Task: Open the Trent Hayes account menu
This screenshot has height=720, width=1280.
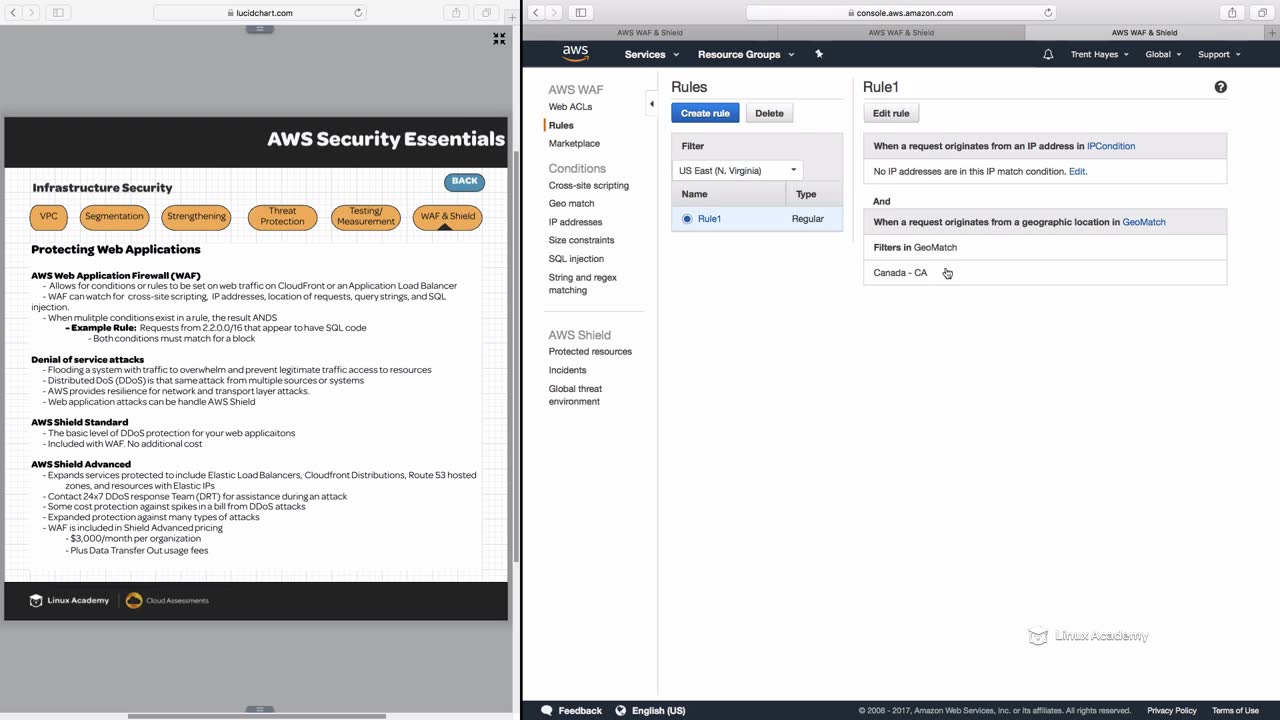Action: (1100, 54)
